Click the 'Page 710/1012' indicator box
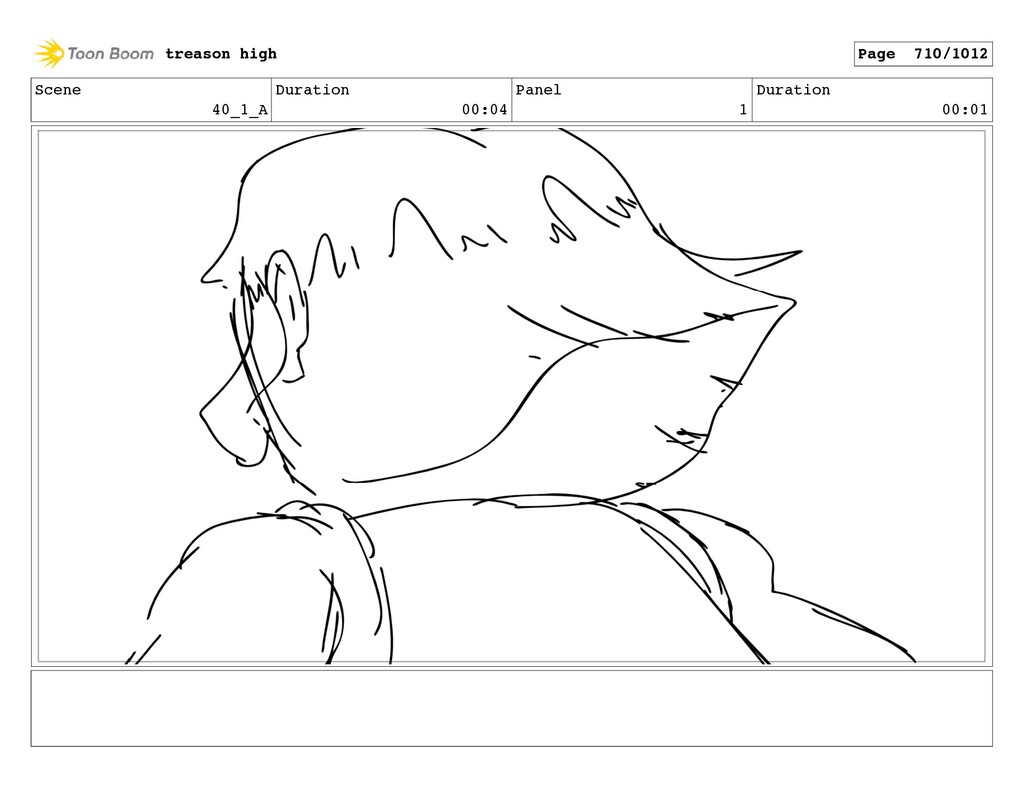The height and width of the screenshot is (793, 1024). 923,54
